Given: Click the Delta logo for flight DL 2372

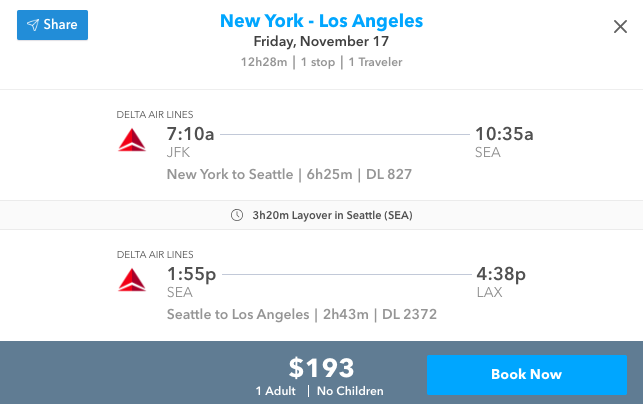Looking at the screenshot, I should (132, 281).
